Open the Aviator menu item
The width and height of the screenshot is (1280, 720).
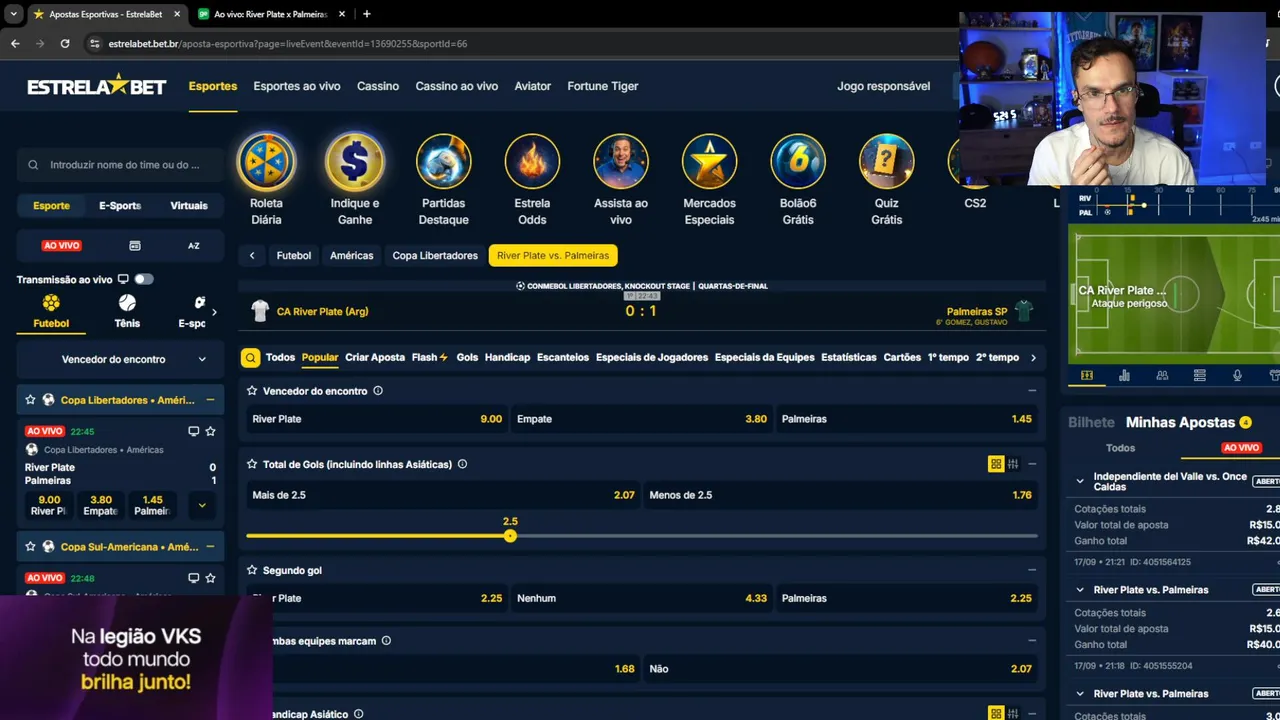point(533,86)
